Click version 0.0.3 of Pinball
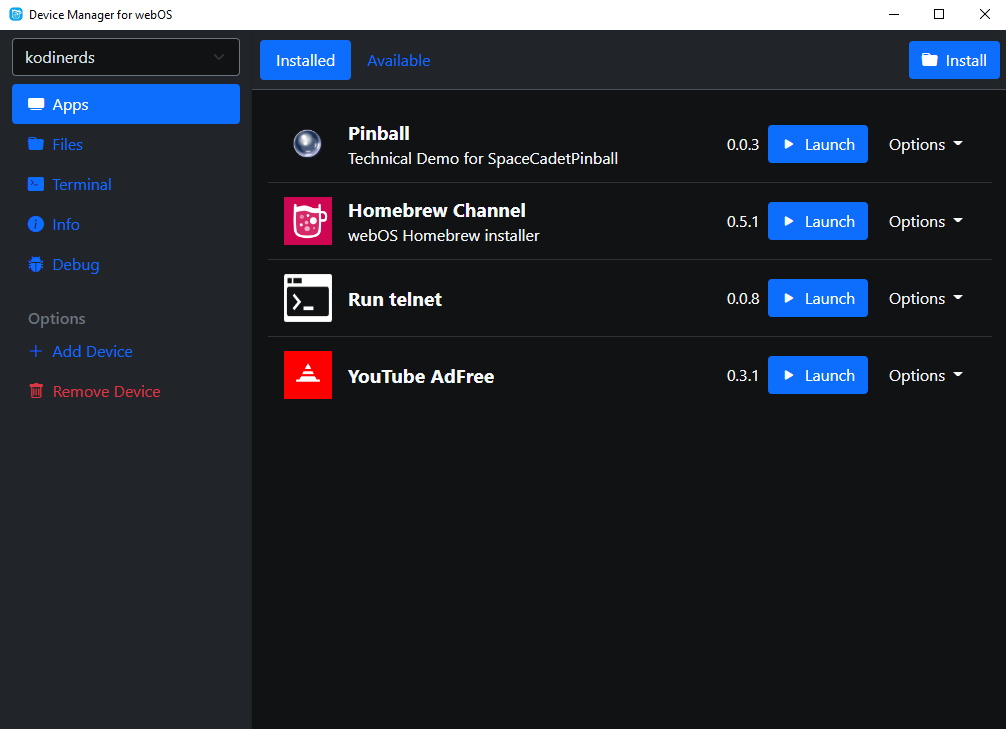The width and height of the screenshot is (1006, 729). pos(742,144)
